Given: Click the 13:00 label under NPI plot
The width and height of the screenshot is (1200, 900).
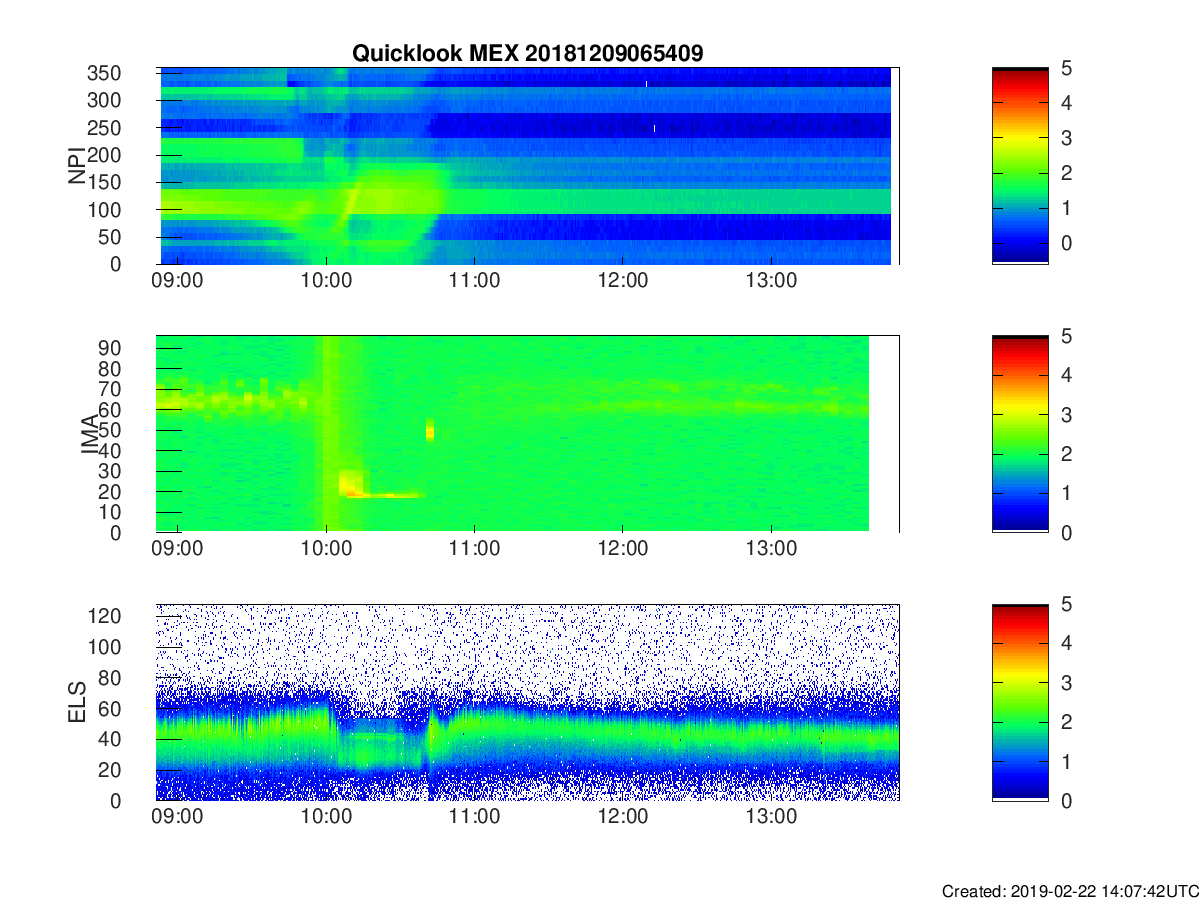Looking at the screenshot, I should tap(772, 281).
